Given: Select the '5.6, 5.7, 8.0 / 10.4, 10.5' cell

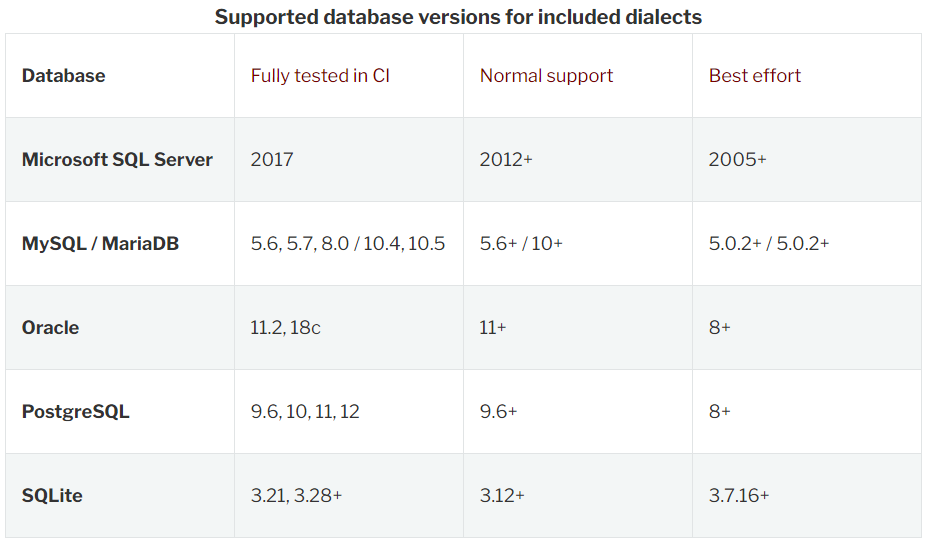Looking at the screenshot, I should [348, 244].
